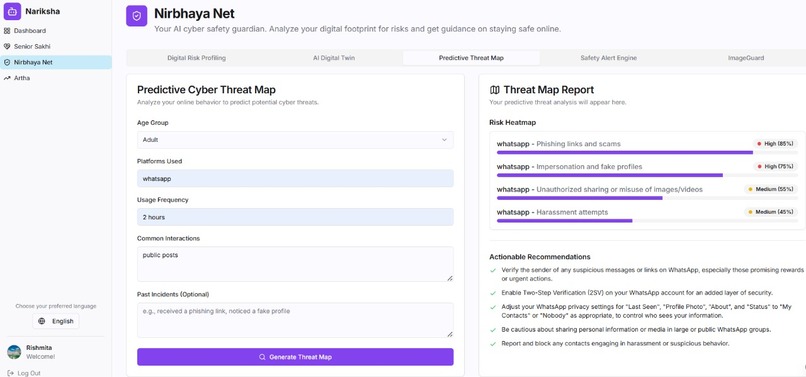The image size is (806, 377).
Task: Click the Platforms Used field containing whatsapp
Action: coord(295,178)
